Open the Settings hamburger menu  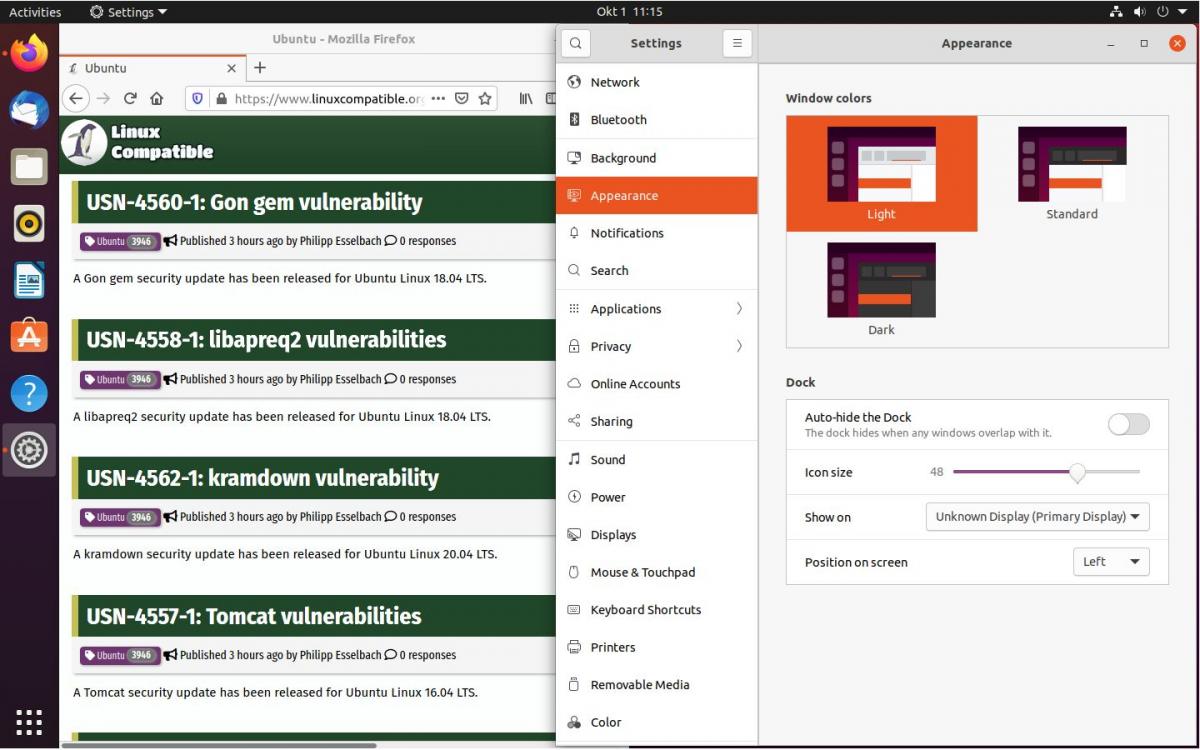point(737,43)
